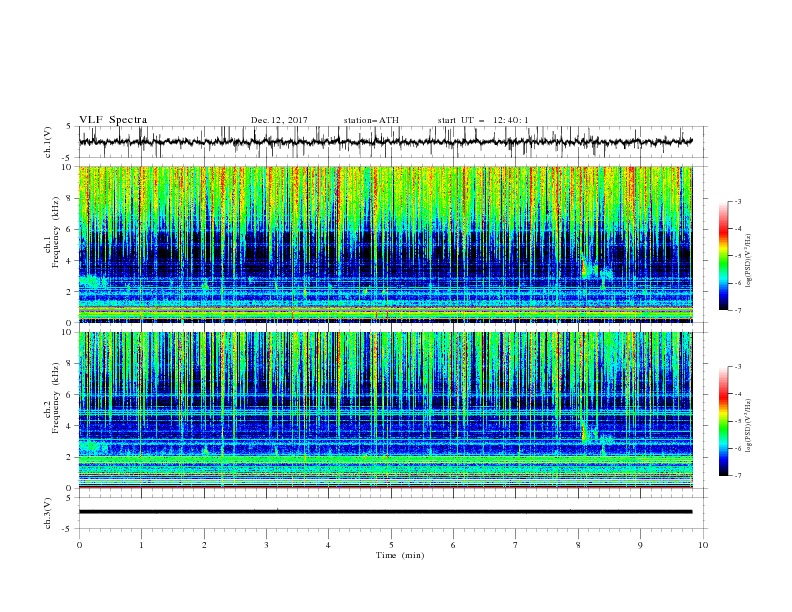This screenshot has width=792, height=612.
Task: Click time axis tick label "1"
Action: click(141, 545)
